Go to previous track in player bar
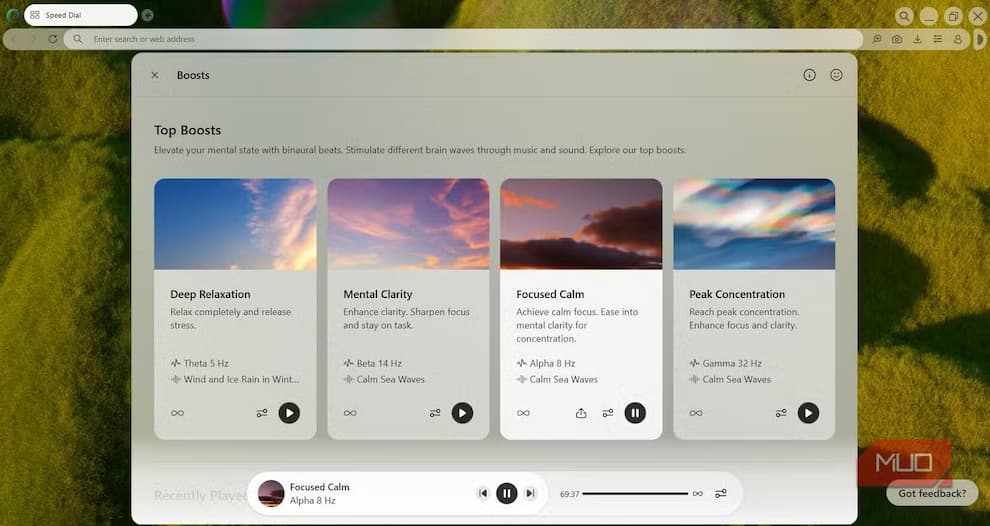 [483, 493]
